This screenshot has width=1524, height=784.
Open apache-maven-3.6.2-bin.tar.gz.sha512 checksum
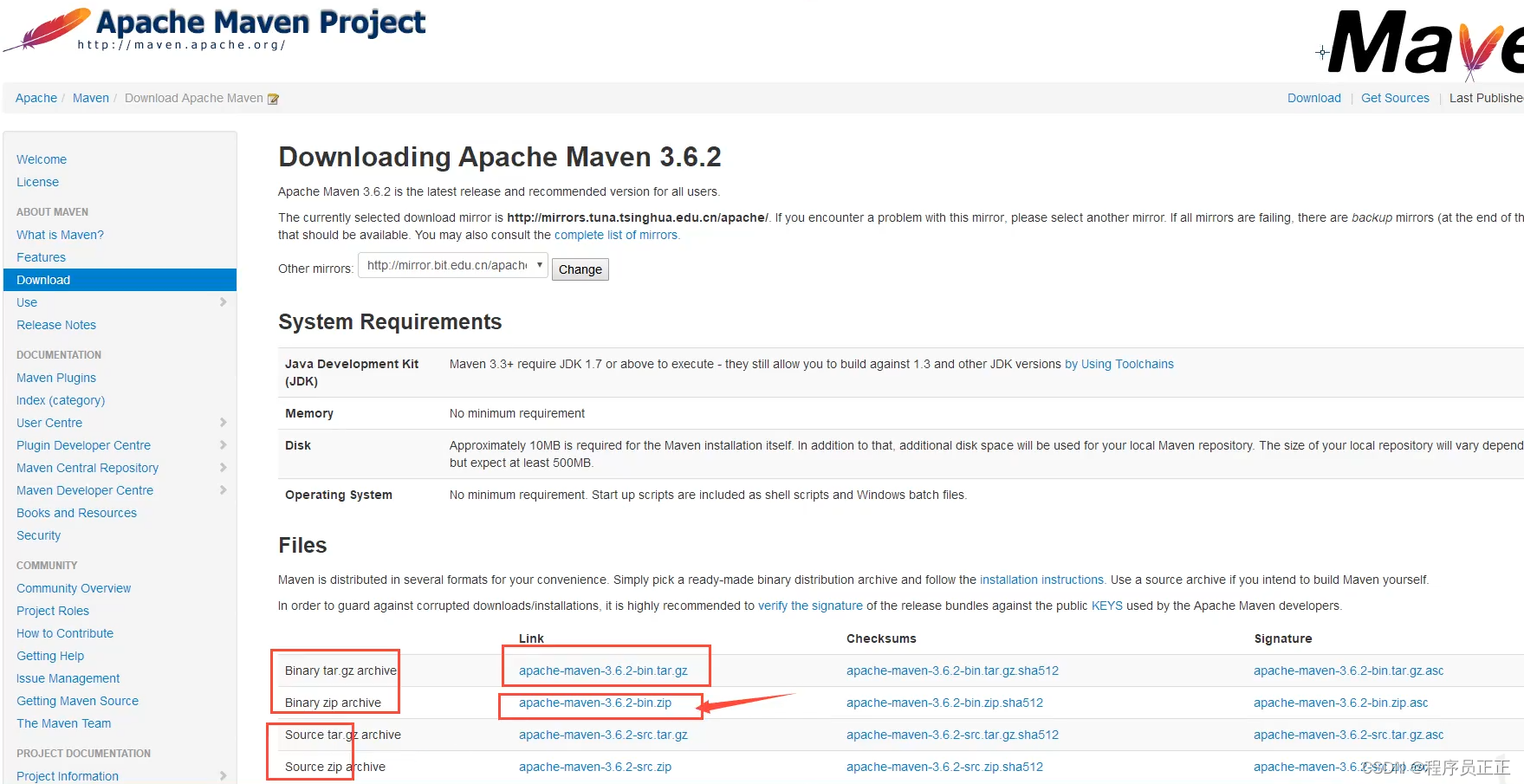click(x=952, y=671)
